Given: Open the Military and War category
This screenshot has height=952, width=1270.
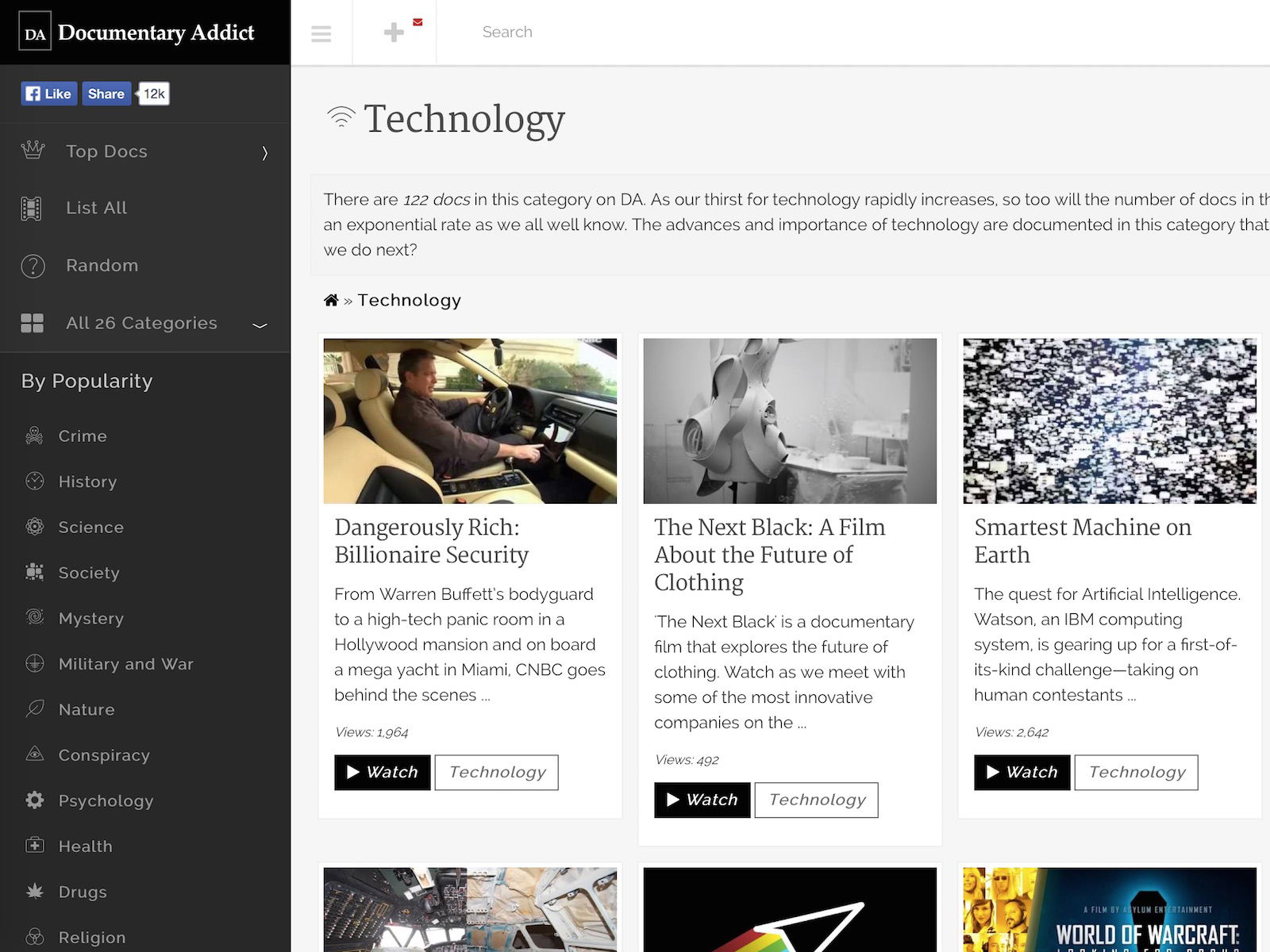Looking at the screenshot, I should pyautogui.click(x=126, y=664).
